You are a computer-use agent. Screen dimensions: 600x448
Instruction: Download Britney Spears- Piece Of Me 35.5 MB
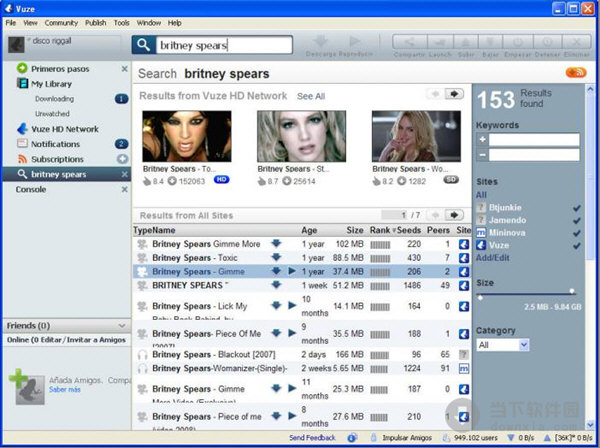(x=276, y=333)
